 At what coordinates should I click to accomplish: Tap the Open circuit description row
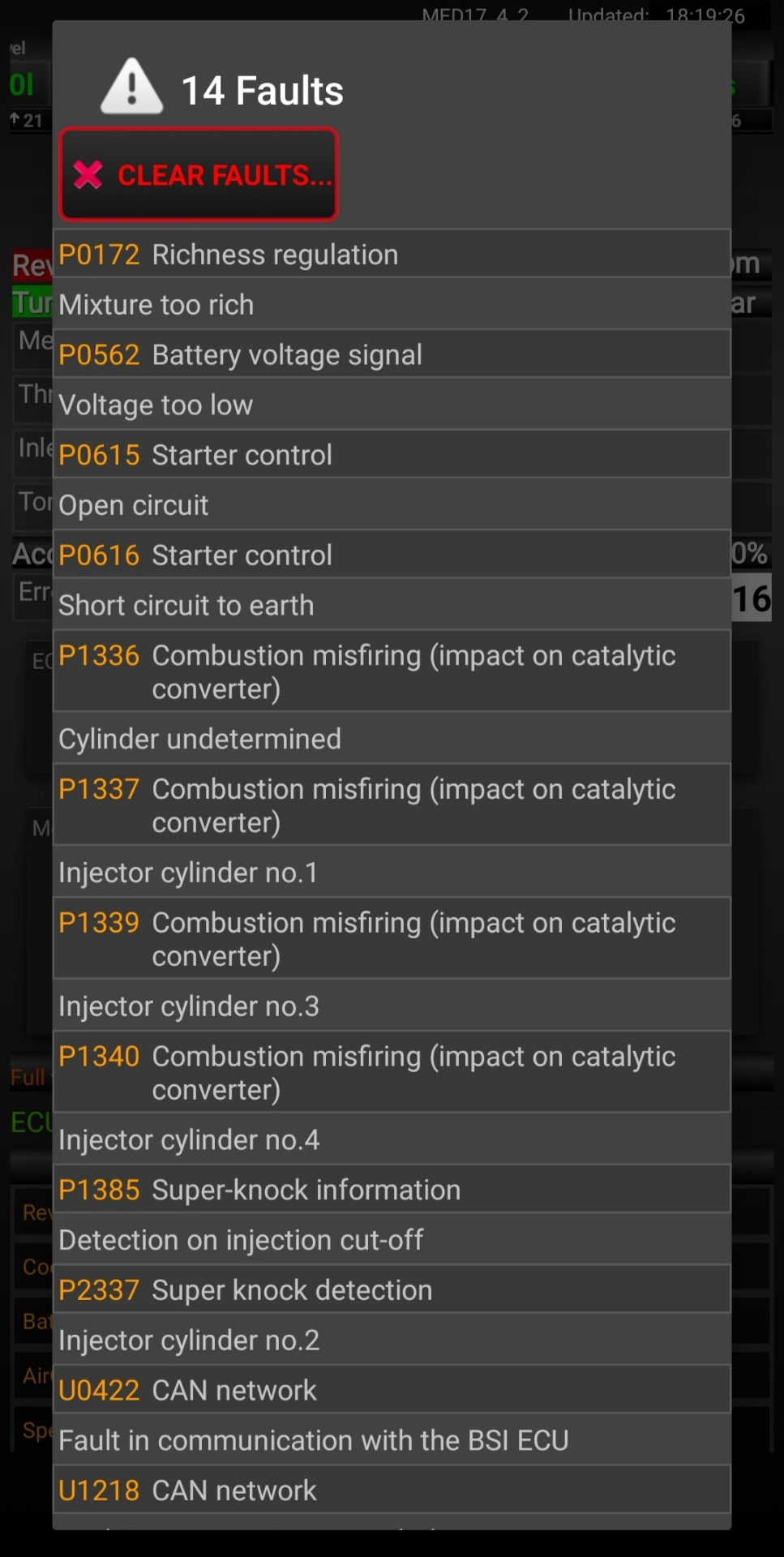391,505
